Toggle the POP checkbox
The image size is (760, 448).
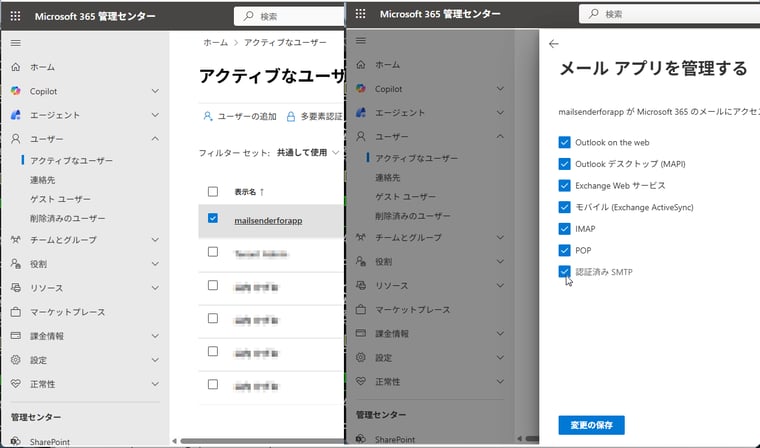coord(564,250)
